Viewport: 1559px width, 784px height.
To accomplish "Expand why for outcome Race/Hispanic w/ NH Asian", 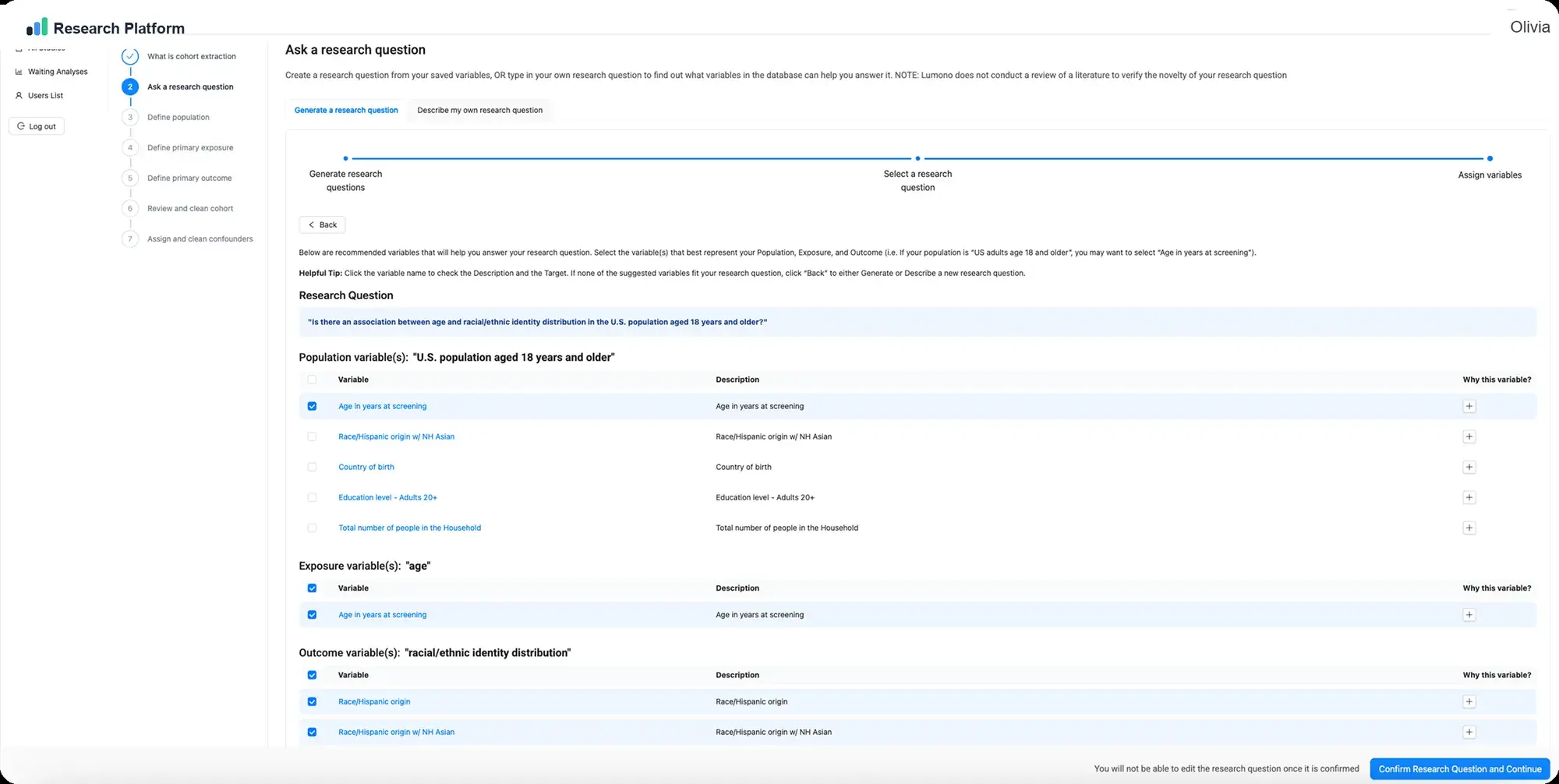I will 1469,732.
